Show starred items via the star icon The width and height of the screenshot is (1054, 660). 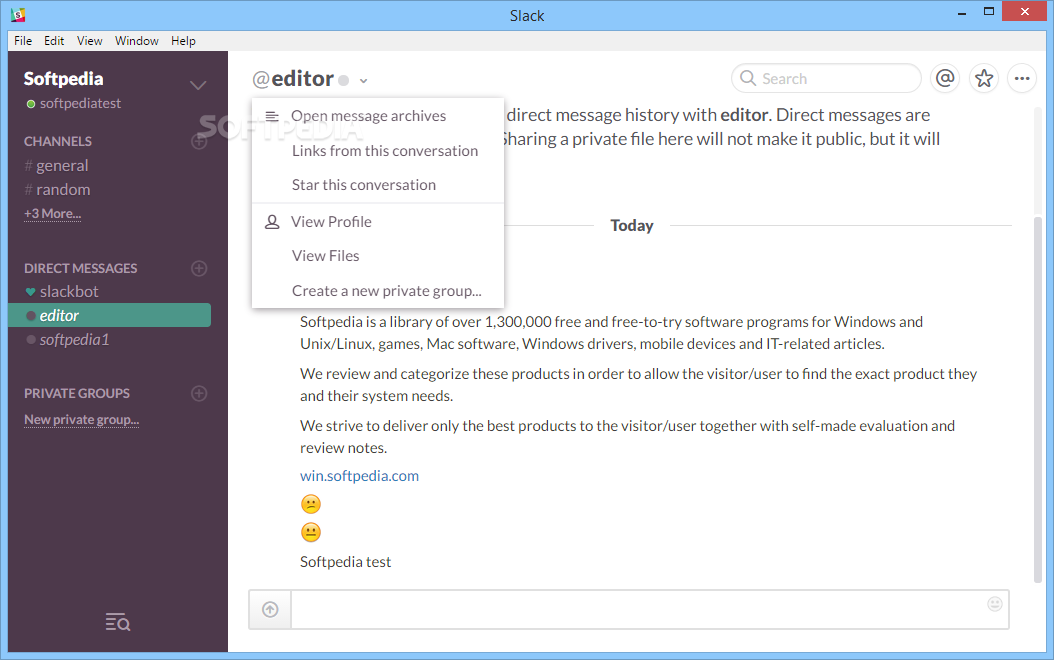click(x=983, y=79)
